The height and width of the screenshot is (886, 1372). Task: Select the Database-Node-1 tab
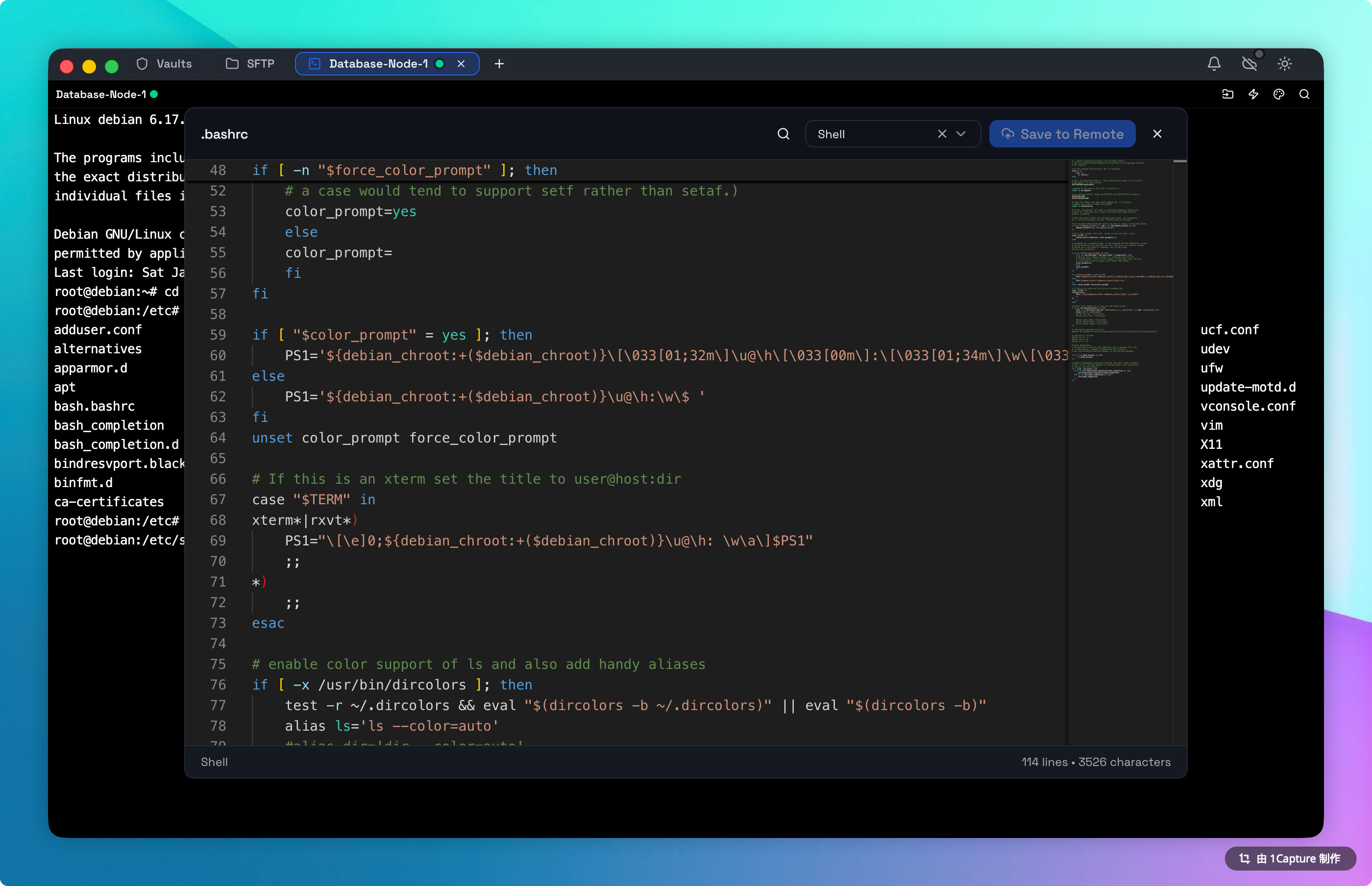click(x=378, y=64)
